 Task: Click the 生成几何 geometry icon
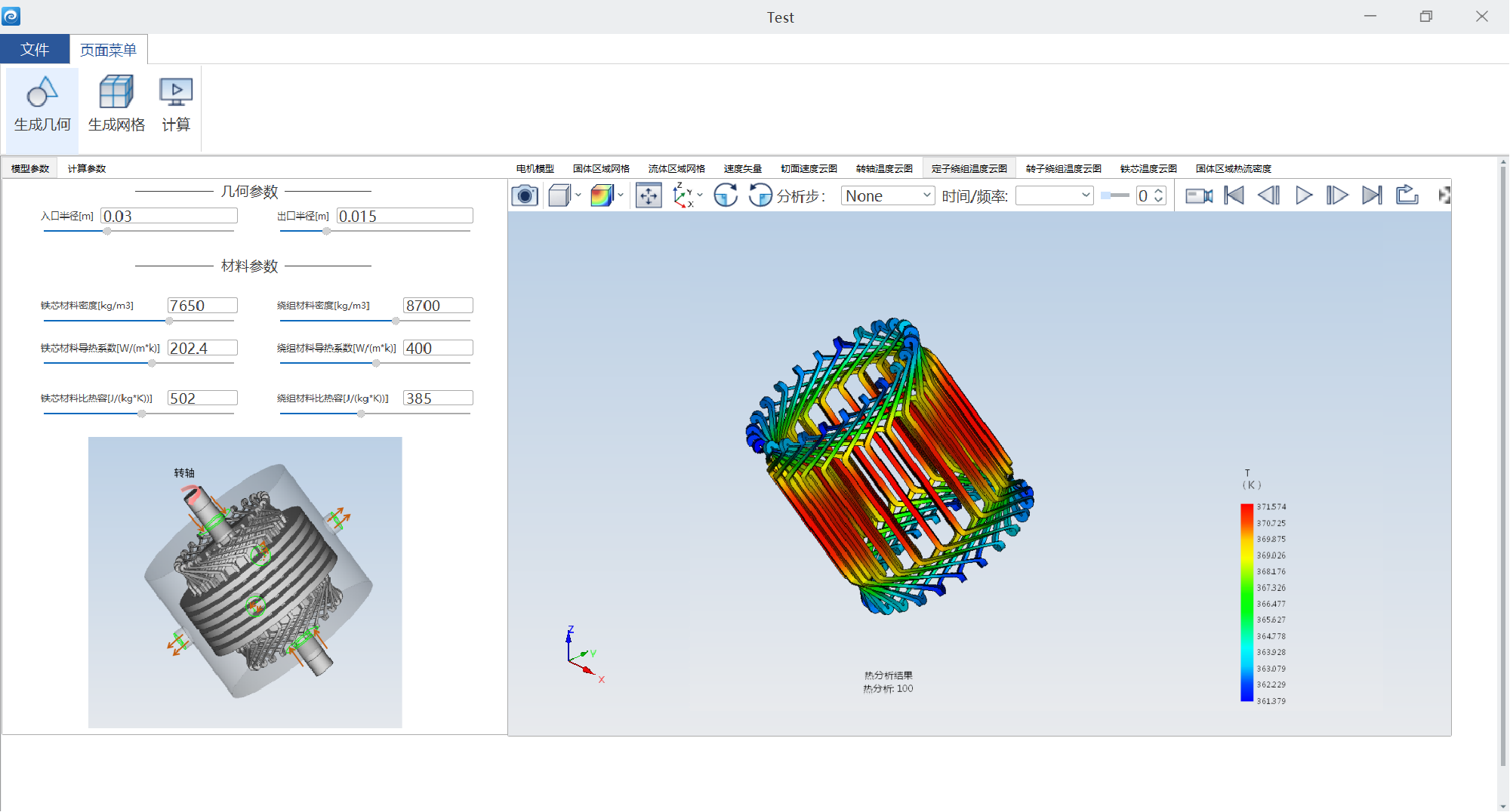(42, 92)
